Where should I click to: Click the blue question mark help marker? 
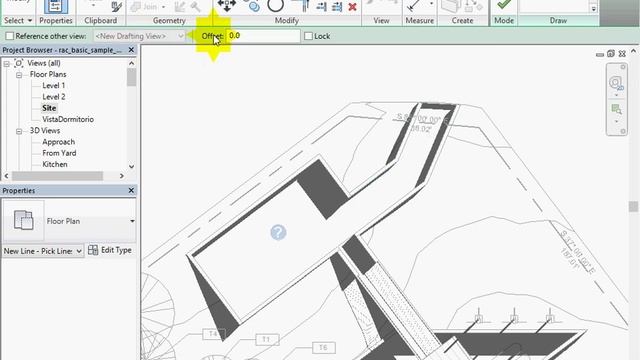point(278,232)
